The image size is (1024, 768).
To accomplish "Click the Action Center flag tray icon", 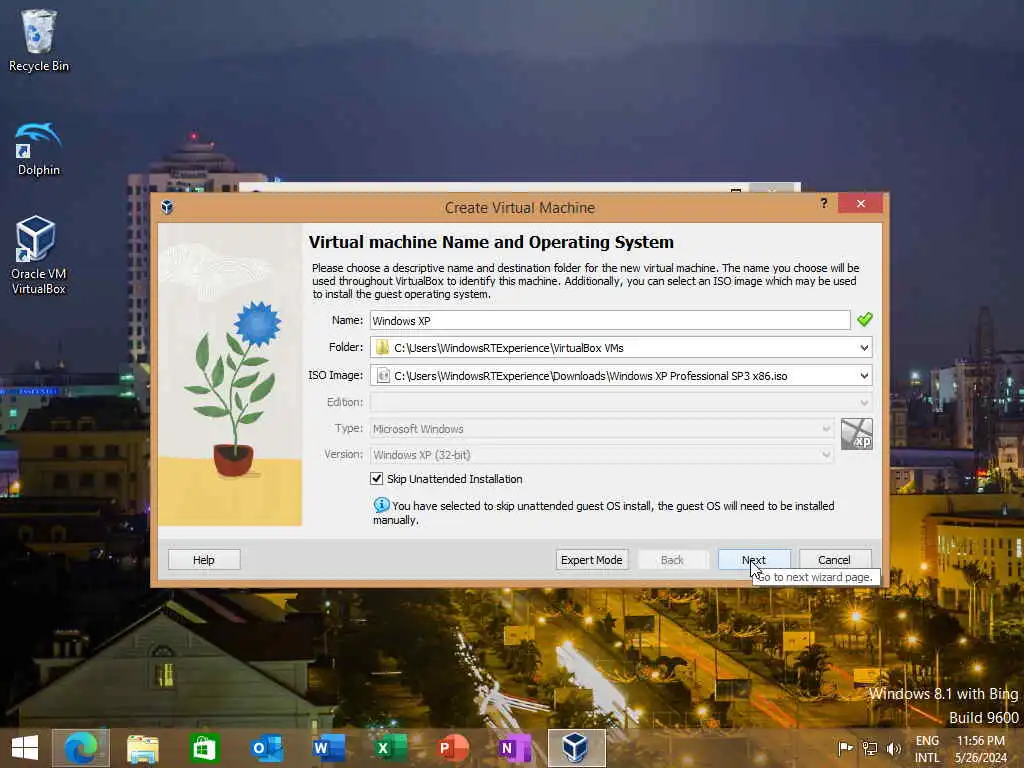I will (845, 748).
